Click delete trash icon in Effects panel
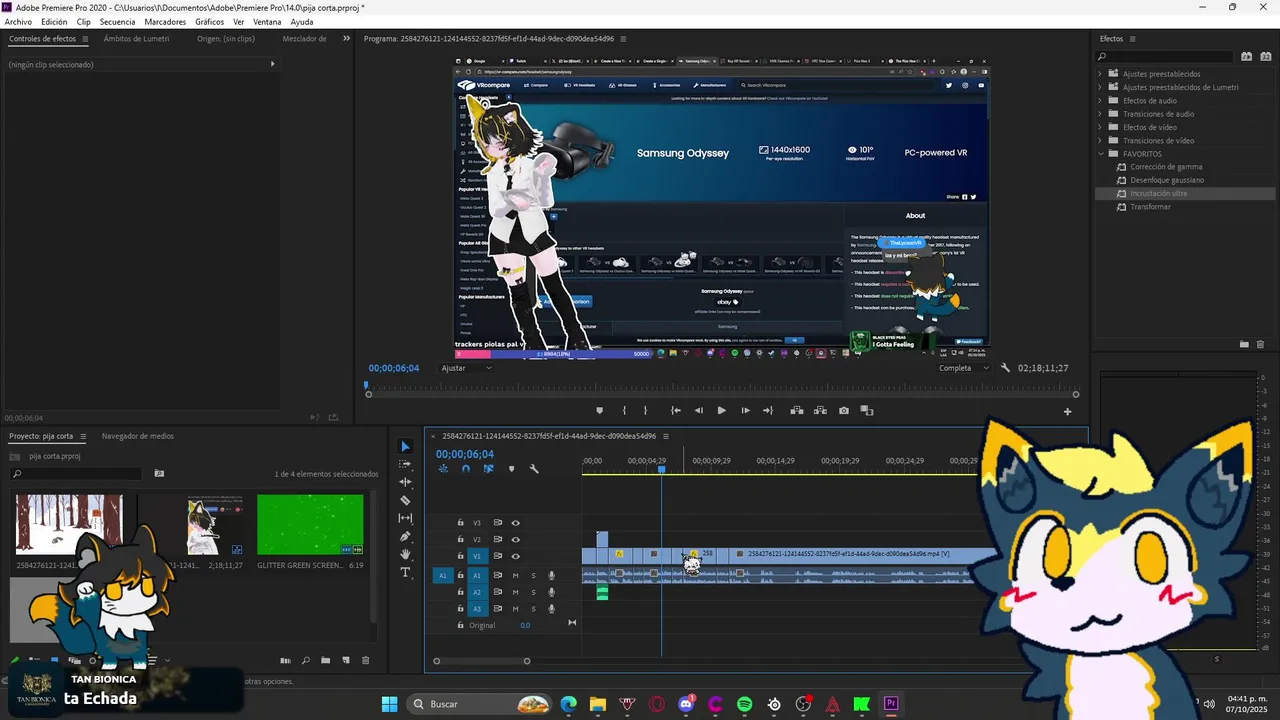Image resolution: width=1280 pixels, height=720 pixels. 1260,344
